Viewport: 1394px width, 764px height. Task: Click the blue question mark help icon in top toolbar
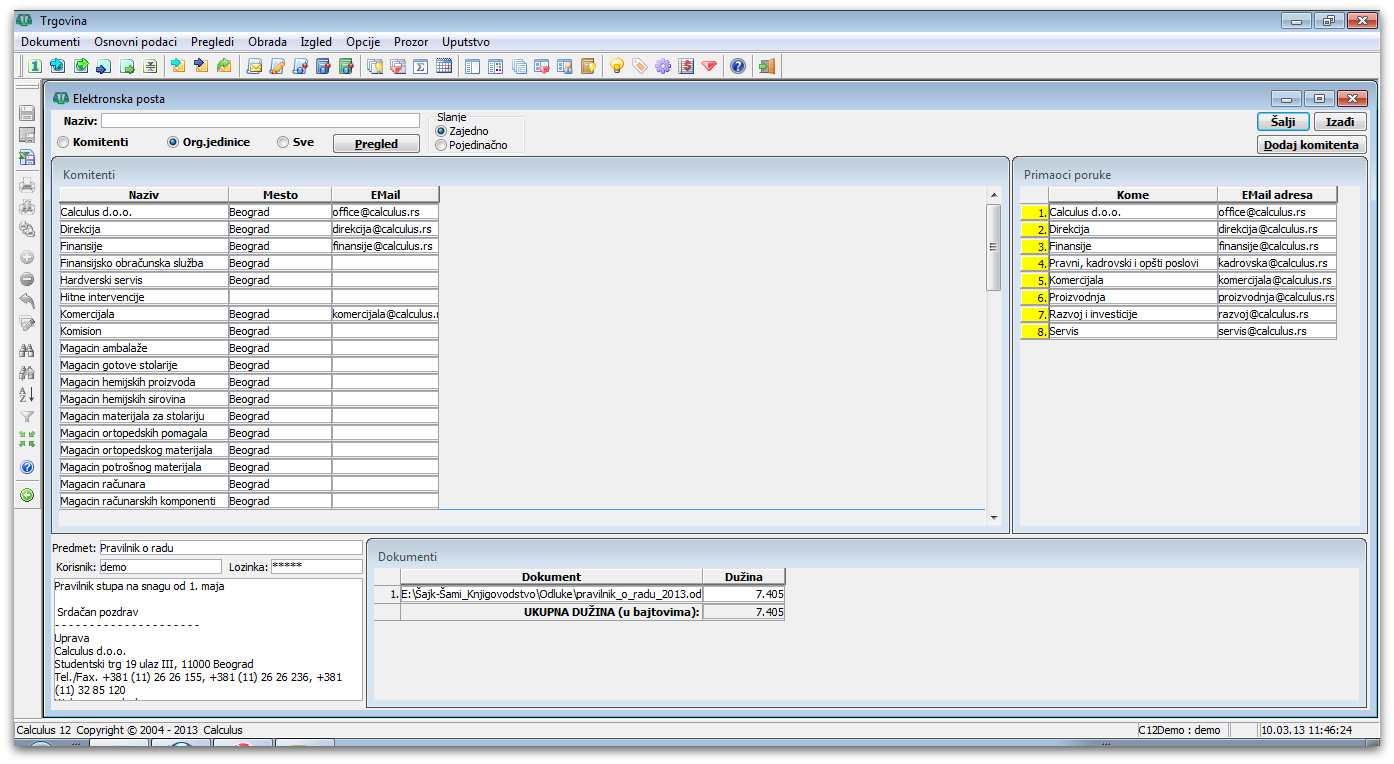(738, 66)
